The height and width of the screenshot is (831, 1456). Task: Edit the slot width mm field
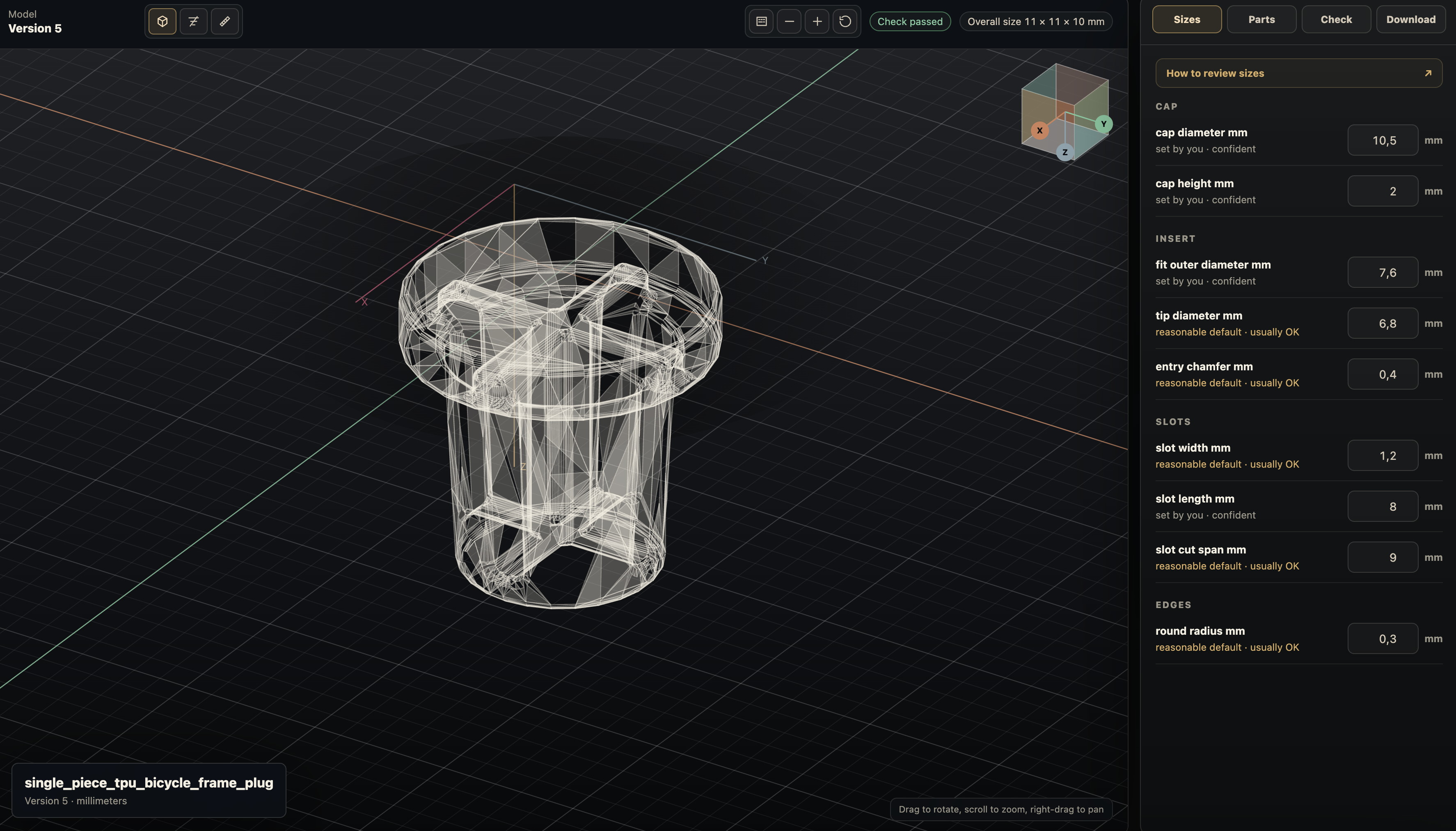tap(1383, 455)
